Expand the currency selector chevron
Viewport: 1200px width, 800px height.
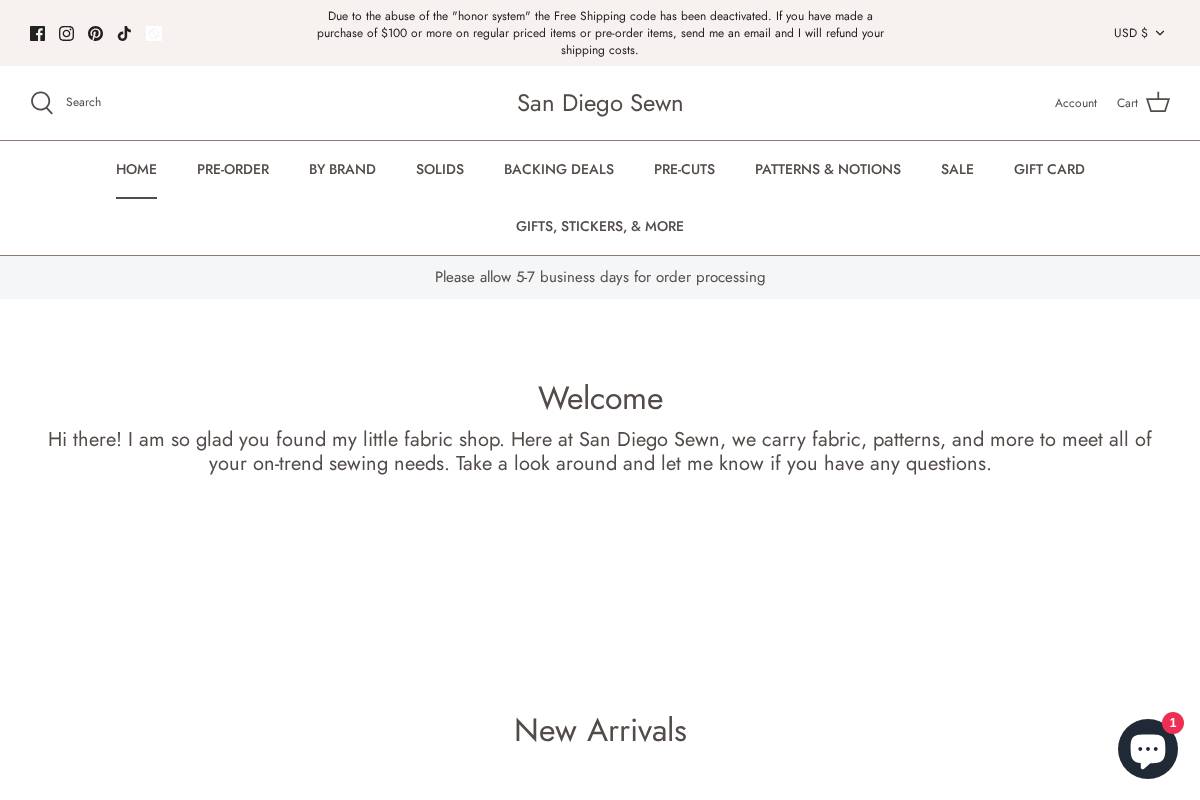pos(1160,33)
